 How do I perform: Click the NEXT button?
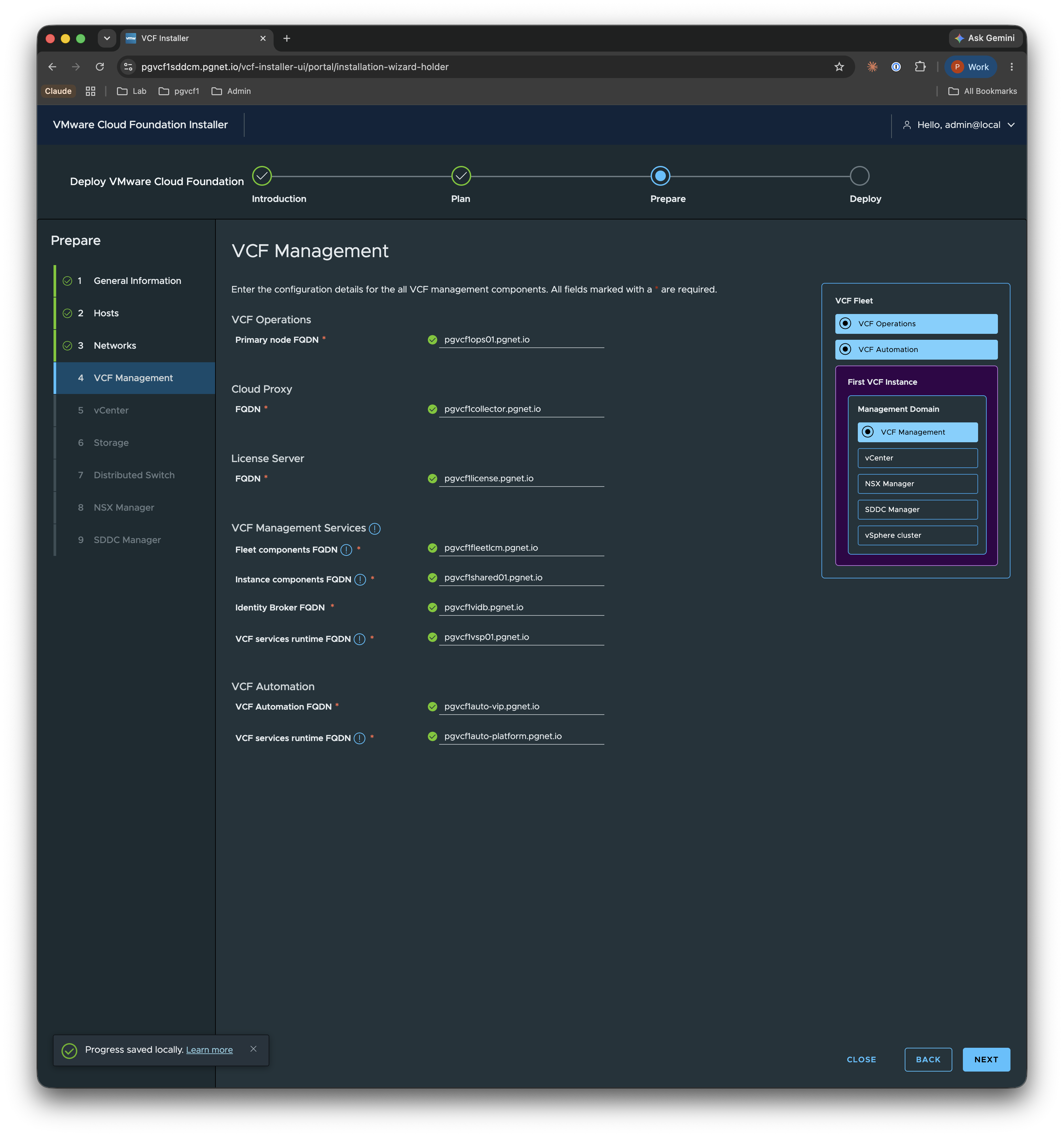(986, 1059)
